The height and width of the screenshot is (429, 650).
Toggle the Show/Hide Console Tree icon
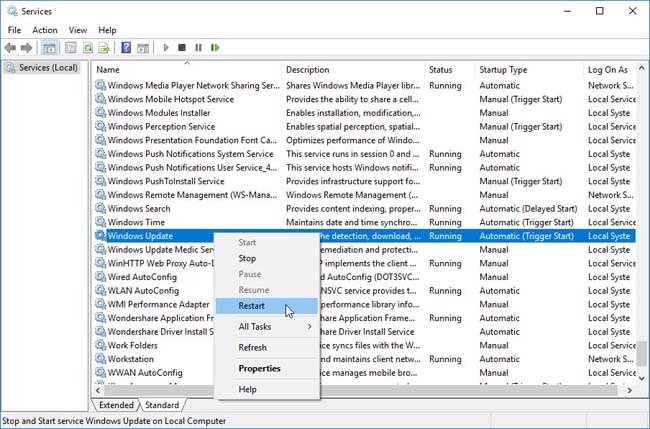coord(49,48)
